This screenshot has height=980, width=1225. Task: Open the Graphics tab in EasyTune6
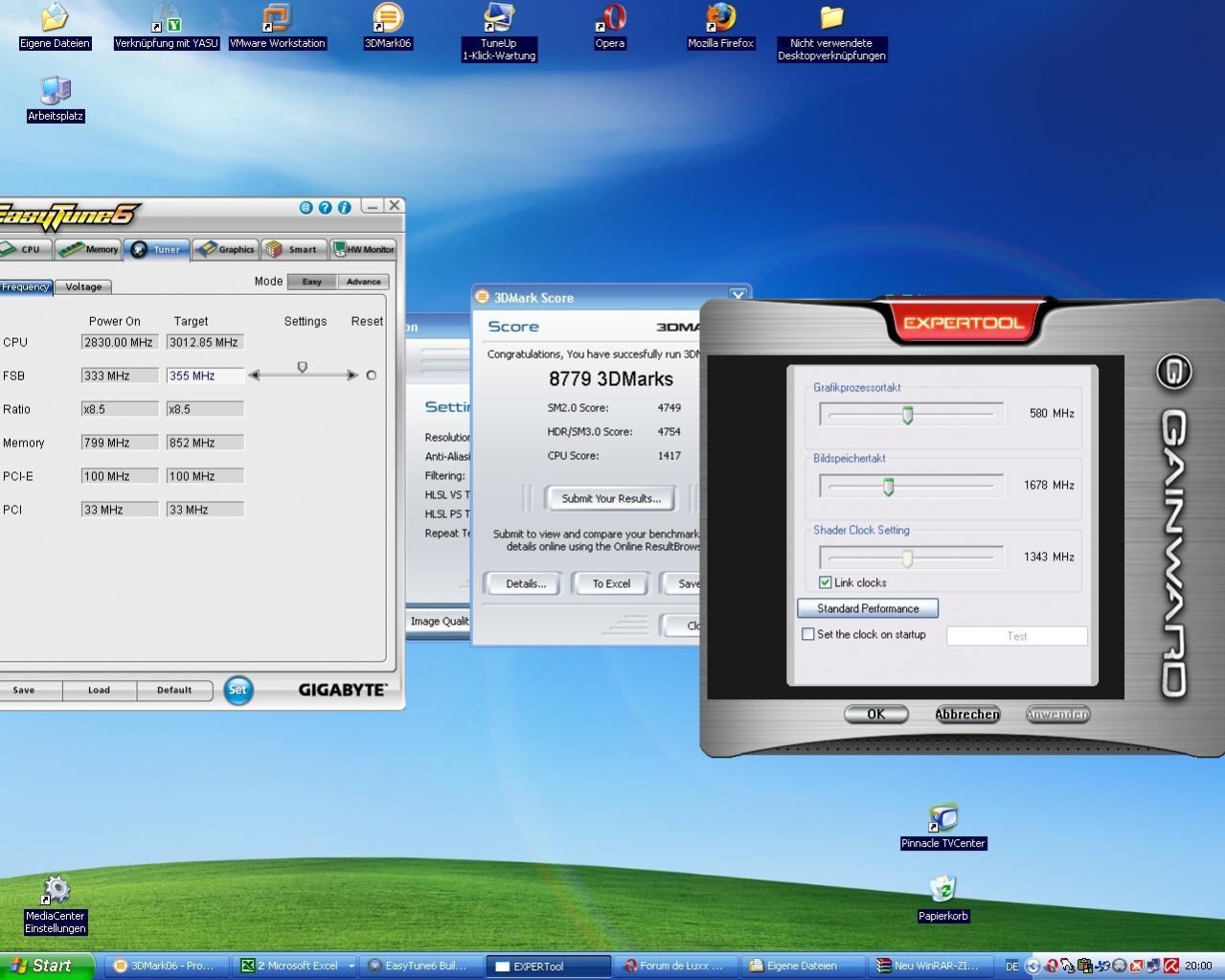[x=226, y=249]
